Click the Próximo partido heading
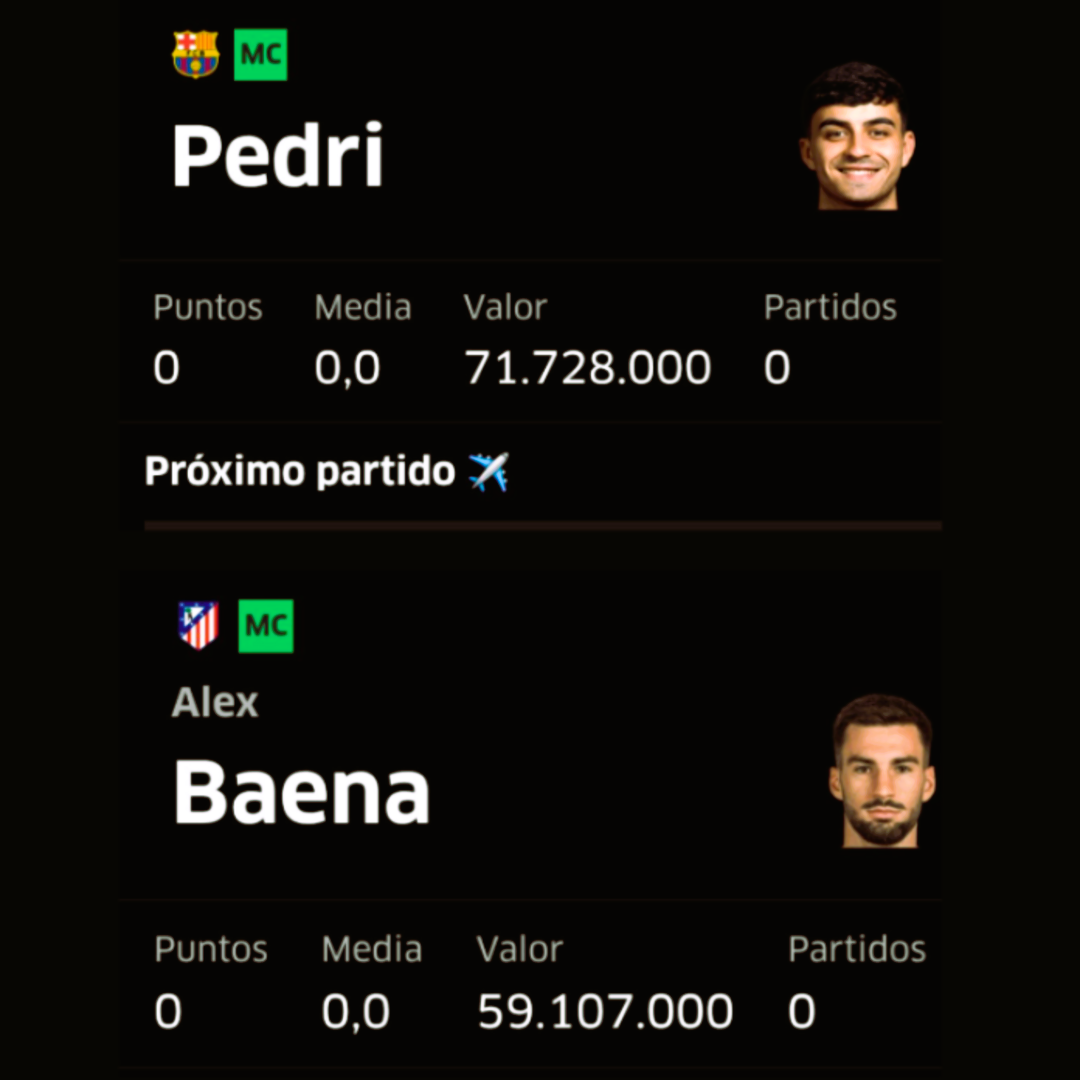 [300, 471]
